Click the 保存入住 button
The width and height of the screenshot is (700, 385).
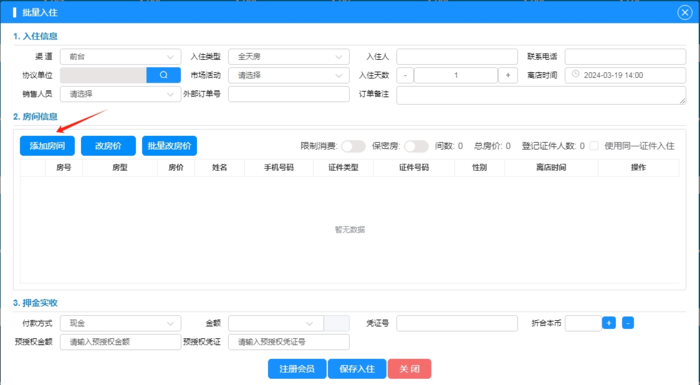357,369
